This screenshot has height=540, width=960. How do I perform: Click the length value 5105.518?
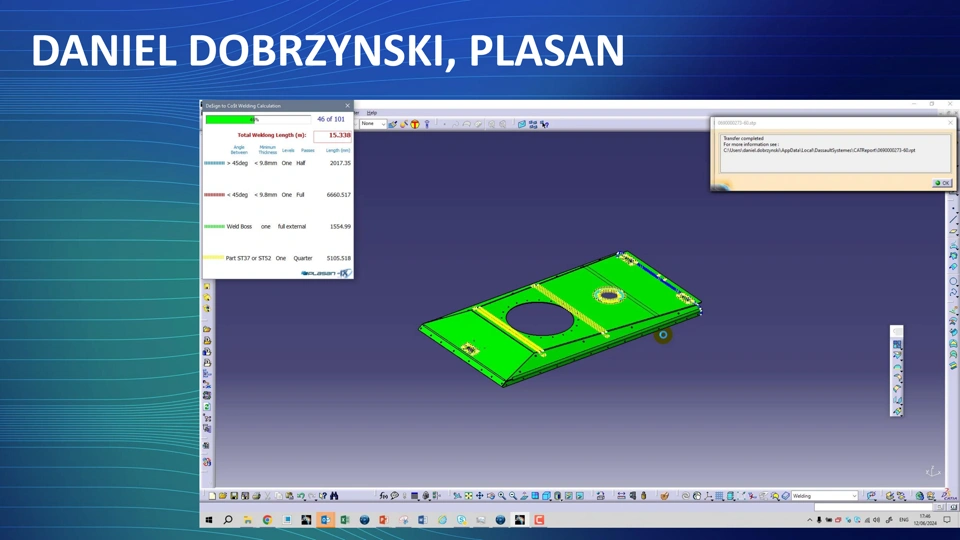339,258
